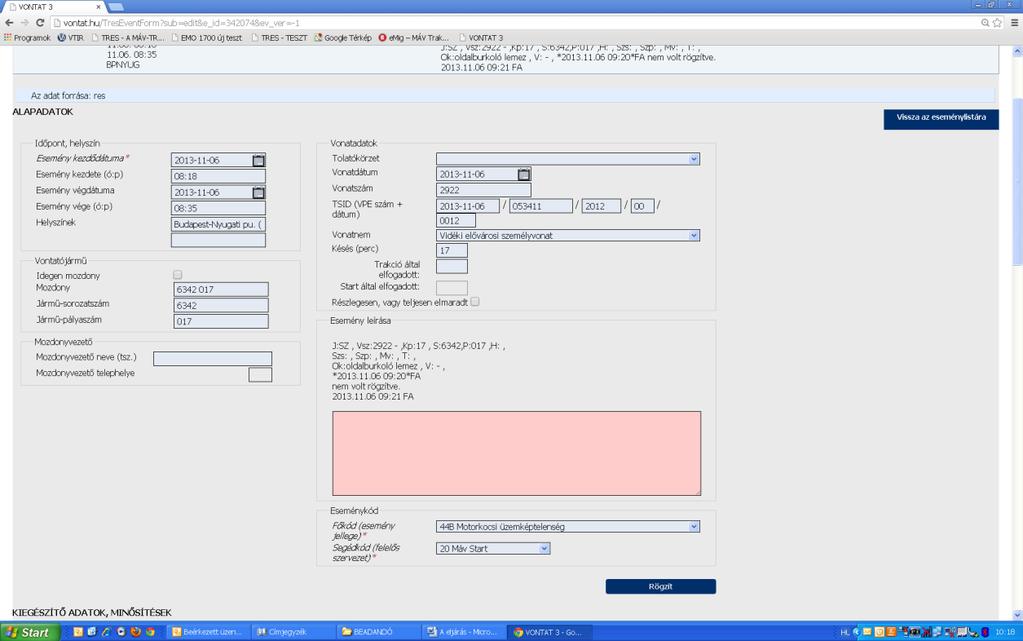Switch to A eljárás - Micro... taskbar window
1023x641 pixels.
[462, 632]
